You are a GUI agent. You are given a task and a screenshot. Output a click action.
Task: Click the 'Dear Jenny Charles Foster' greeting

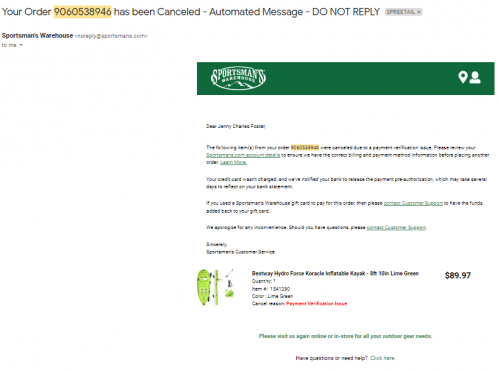[x=236, y=126]
